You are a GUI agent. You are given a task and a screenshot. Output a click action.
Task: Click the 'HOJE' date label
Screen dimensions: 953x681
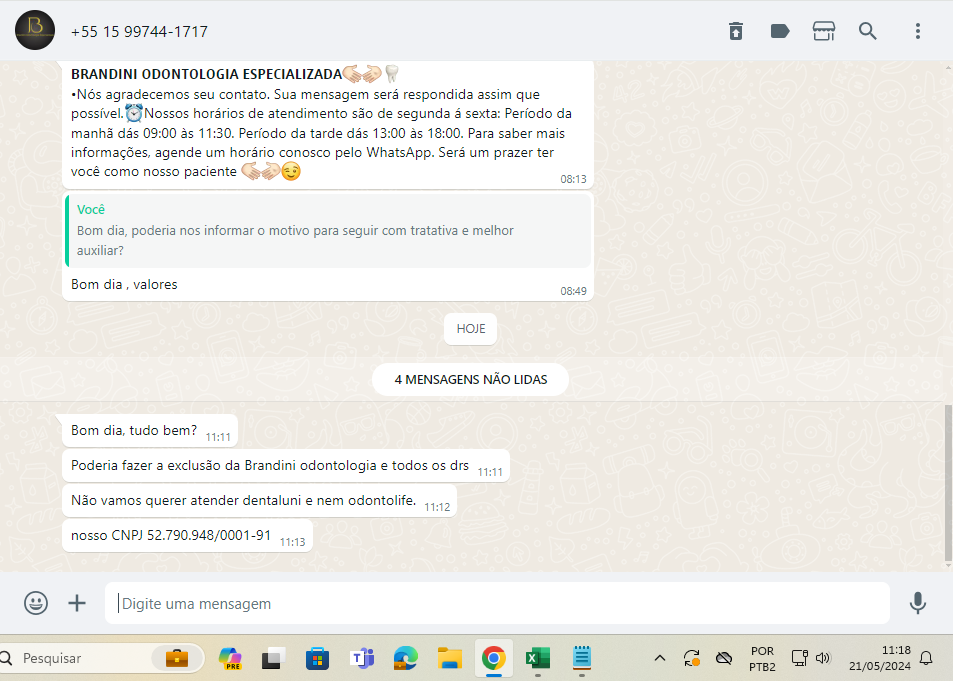pos(470,329)
